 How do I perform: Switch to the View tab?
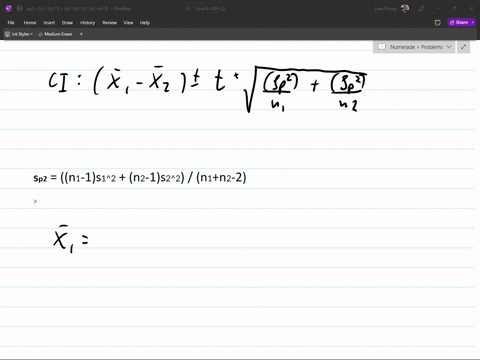coord(128,23)
